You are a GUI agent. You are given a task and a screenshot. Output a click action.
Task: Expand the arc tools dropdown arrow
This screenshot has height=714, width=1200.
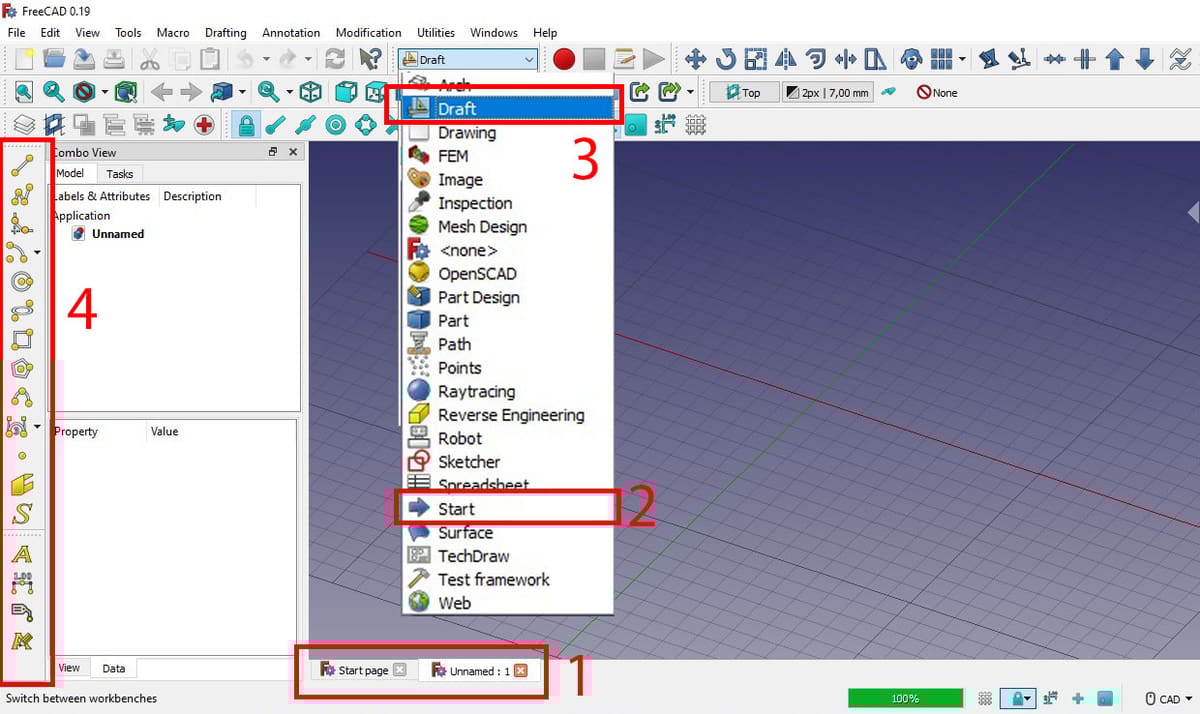(x=38, y=253)
